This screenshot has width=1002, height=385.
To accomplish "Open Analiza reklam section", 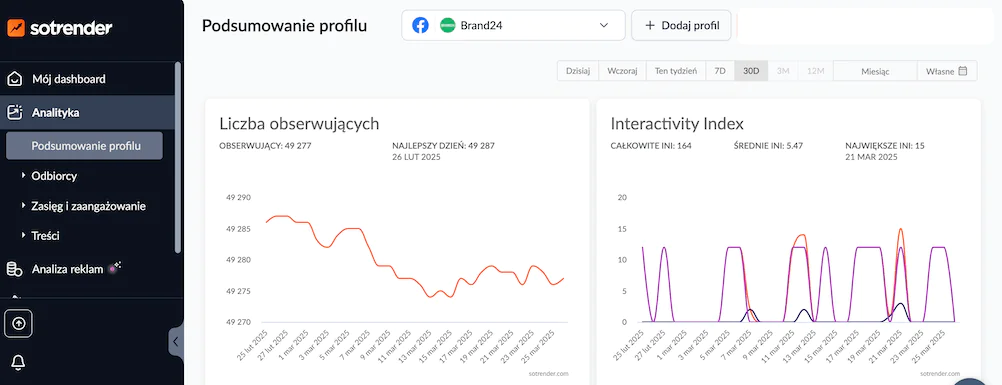I will 67,269.
